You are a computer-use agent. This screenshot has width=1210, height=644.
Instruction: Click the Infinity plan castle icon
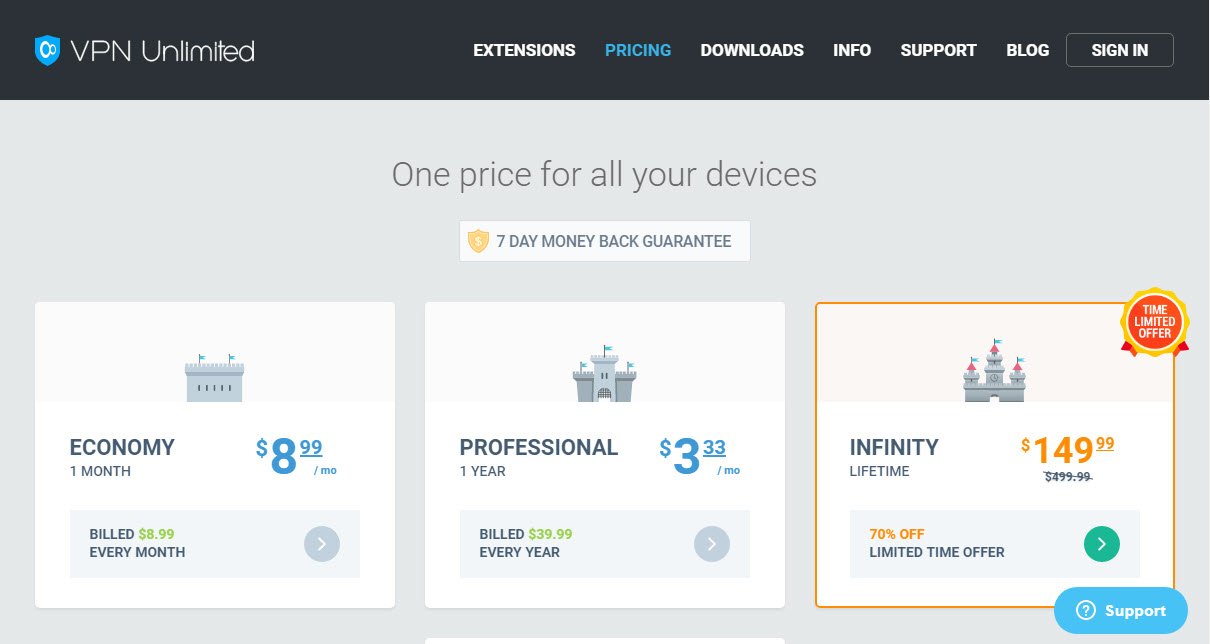[994, 370]
